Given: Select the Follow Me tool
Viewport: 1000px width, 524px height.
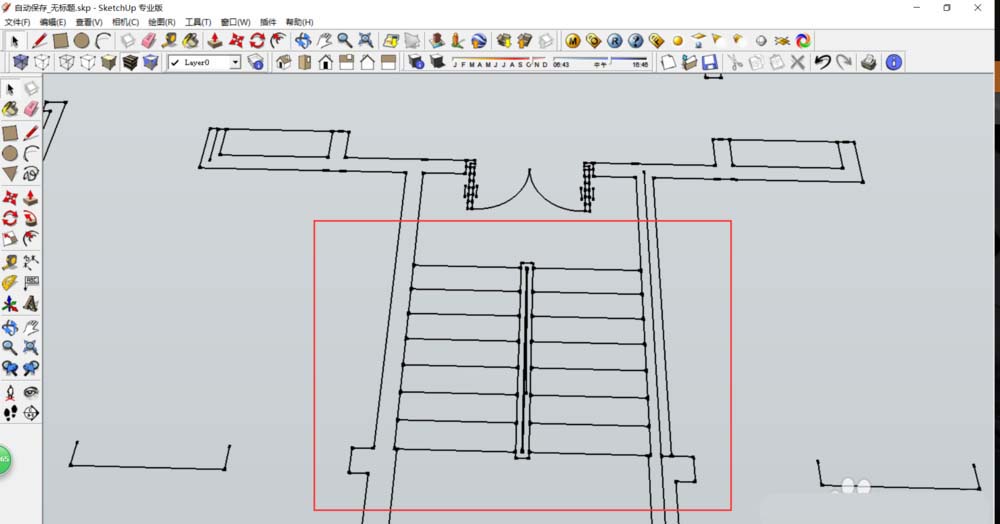Looking at the screenshot, I should pos(31,218).
